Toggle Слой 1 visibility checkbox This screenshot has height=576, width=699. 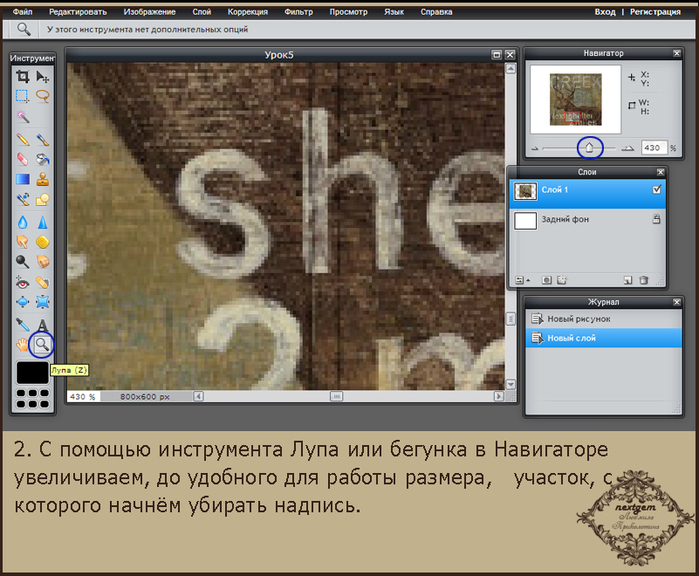pyautogui.click(x=657, y=189)
